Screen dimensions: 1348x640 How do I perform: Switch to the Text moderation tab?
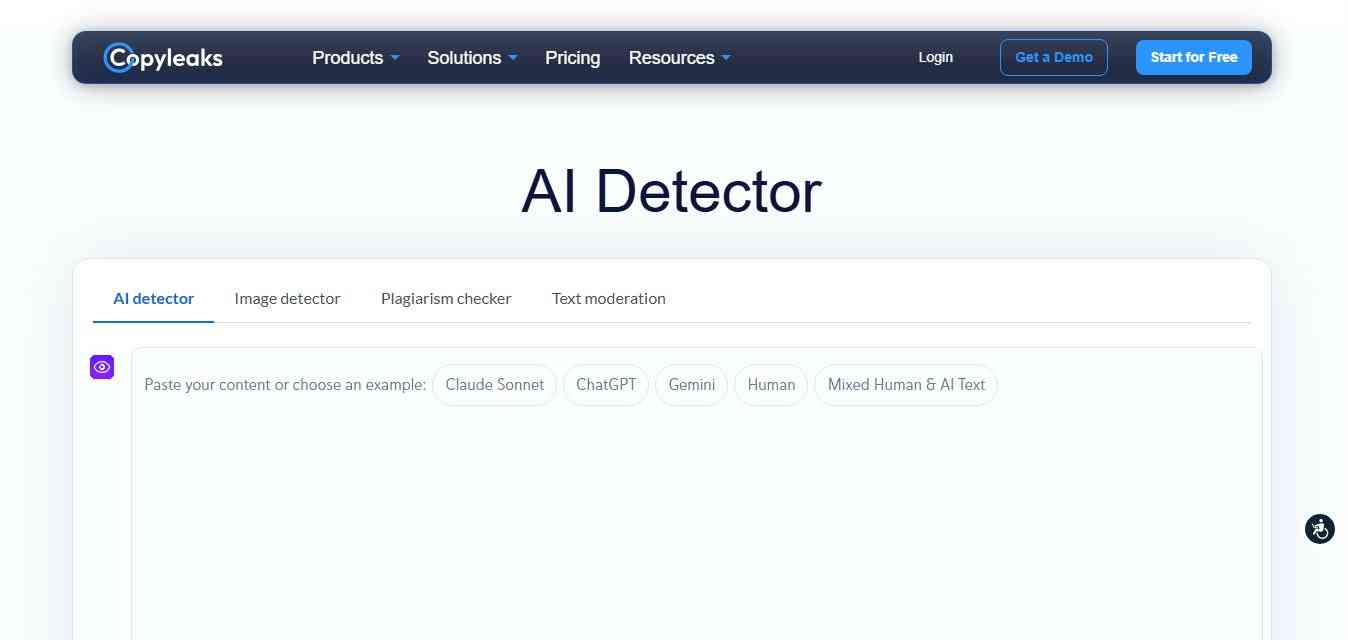[x=609, y=299]
